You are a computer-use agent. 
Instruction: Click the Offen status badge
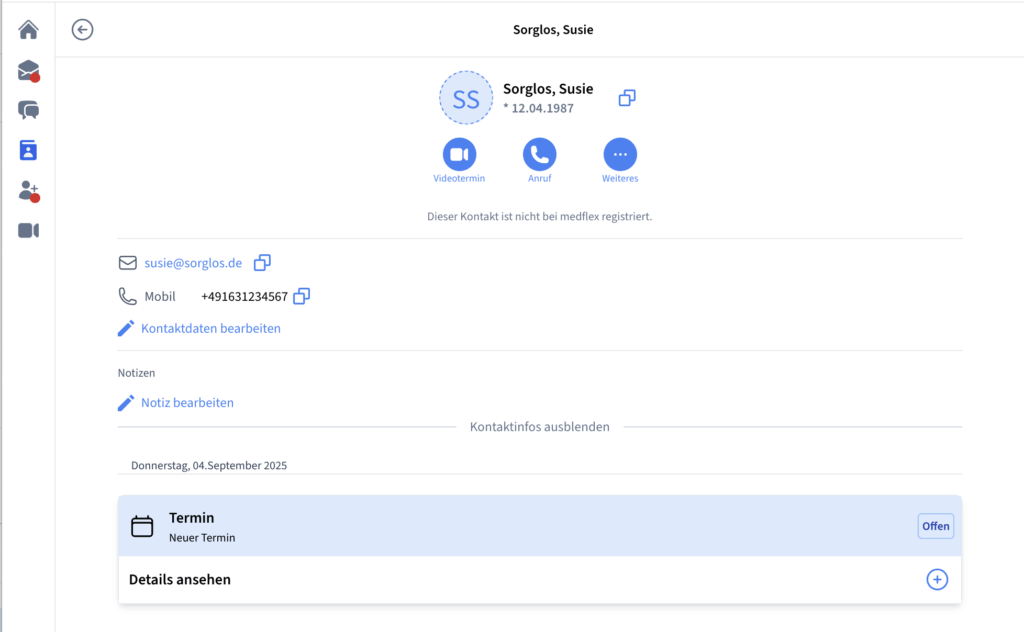click(935, 526)
